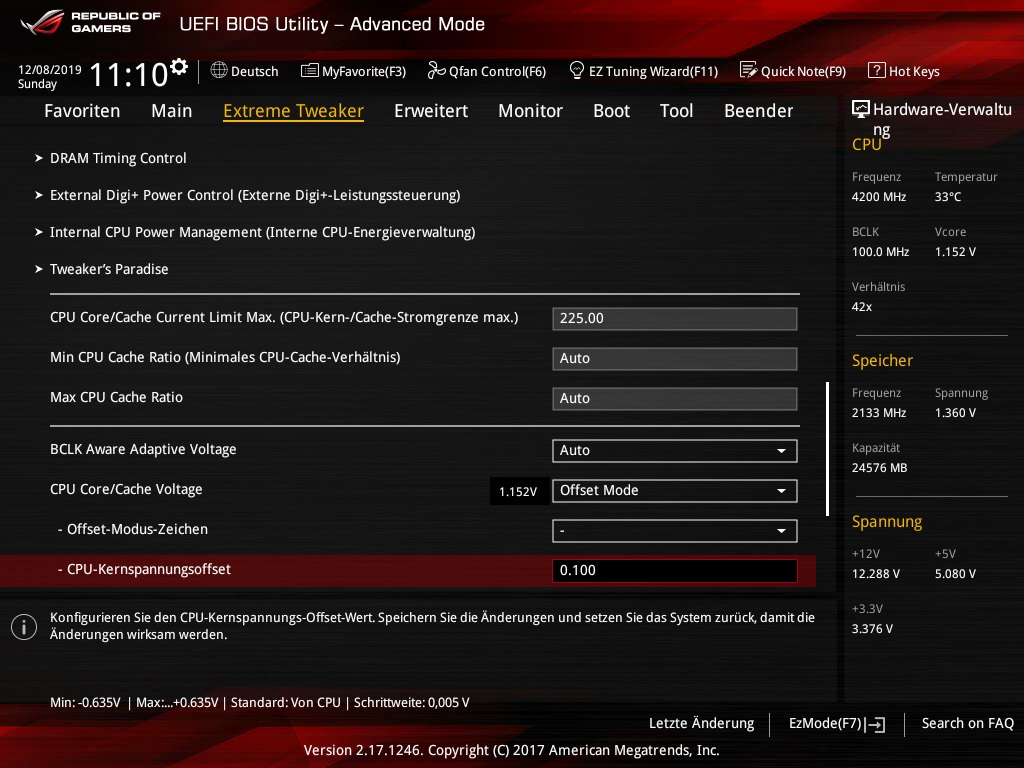
Task: Switch to the Boot tab
Action: tap(611, 110)
